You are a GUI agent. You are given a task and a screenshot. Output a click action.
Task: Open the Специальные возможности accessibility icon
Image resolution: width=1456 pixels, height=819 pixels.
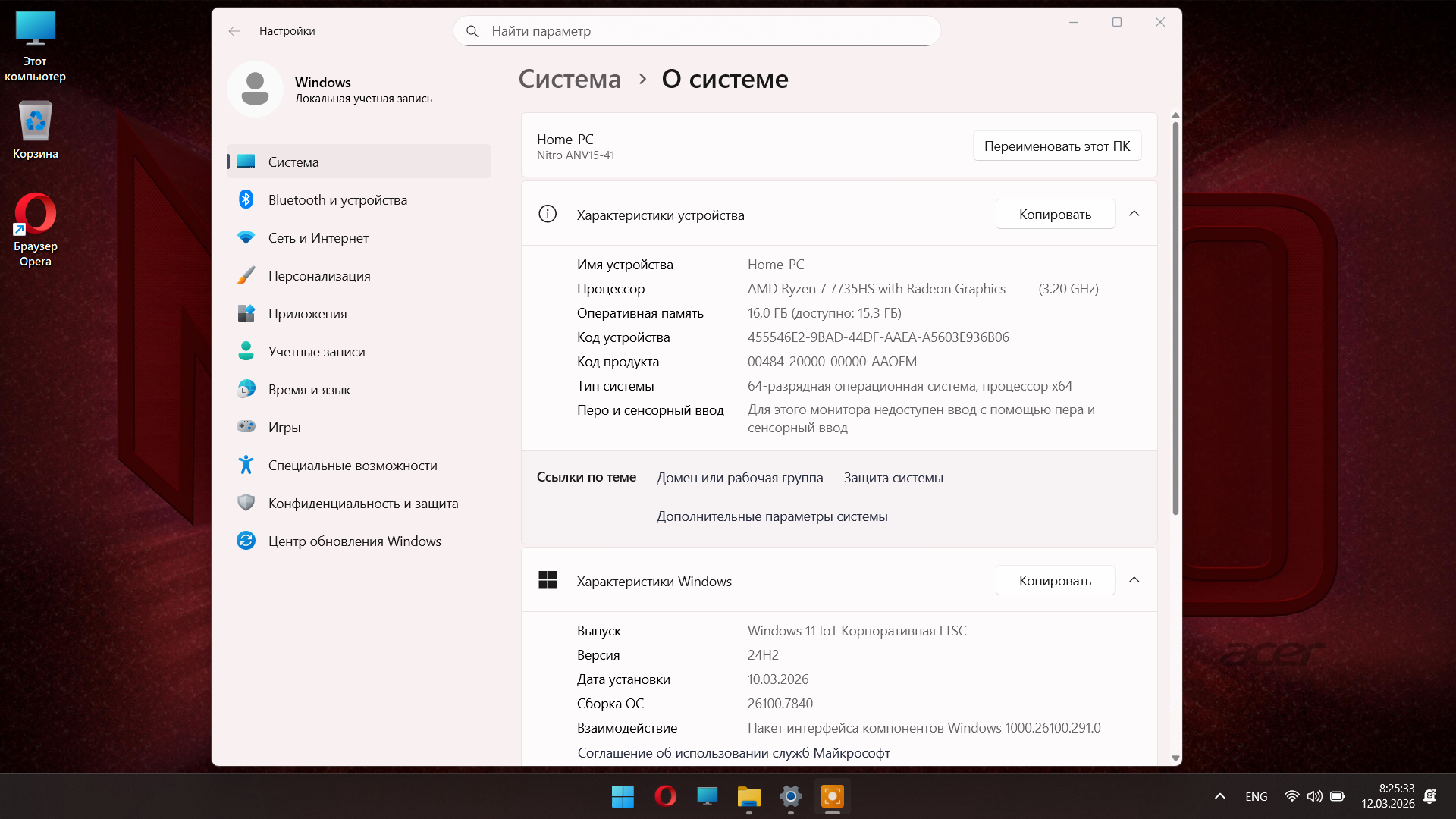pos(246,465)
